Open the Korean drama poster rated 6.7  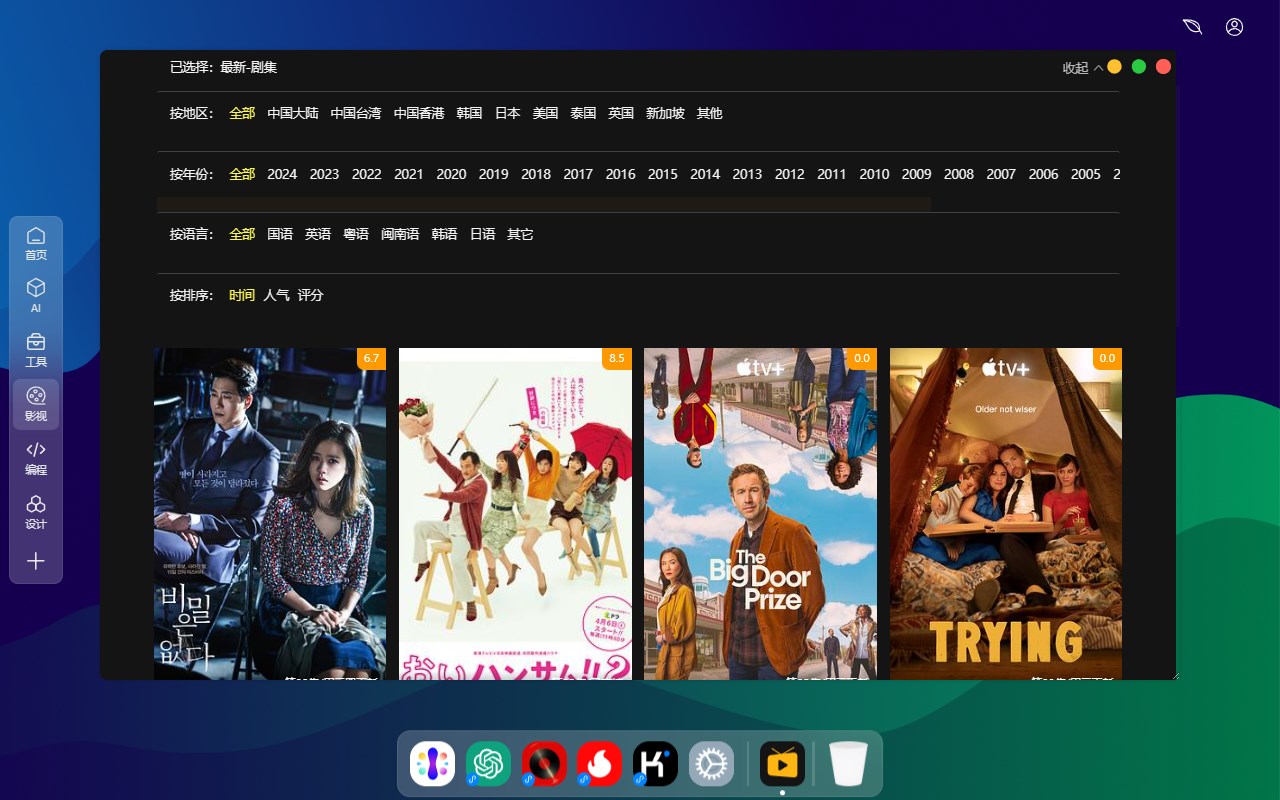pyautogui.click(x=270, y=514)
